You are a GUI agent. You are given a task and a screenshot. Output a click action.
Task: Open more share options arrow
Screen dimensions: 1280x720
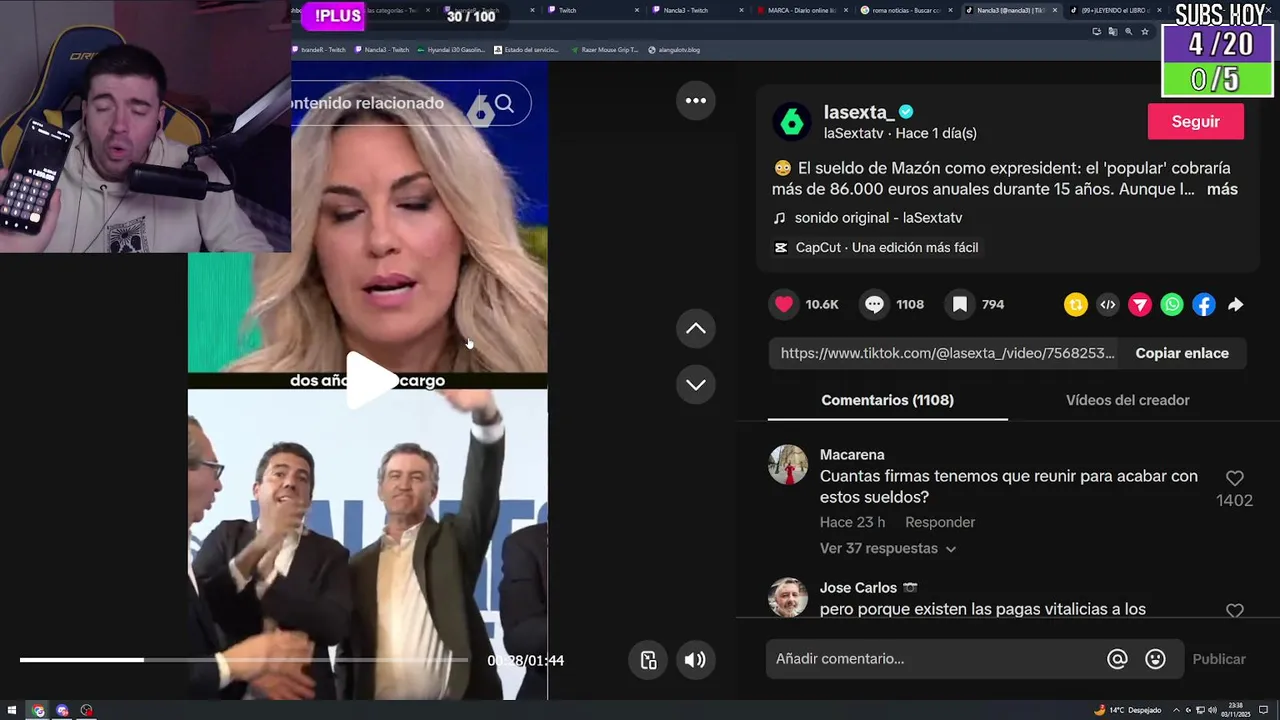tap(1236, 305)
